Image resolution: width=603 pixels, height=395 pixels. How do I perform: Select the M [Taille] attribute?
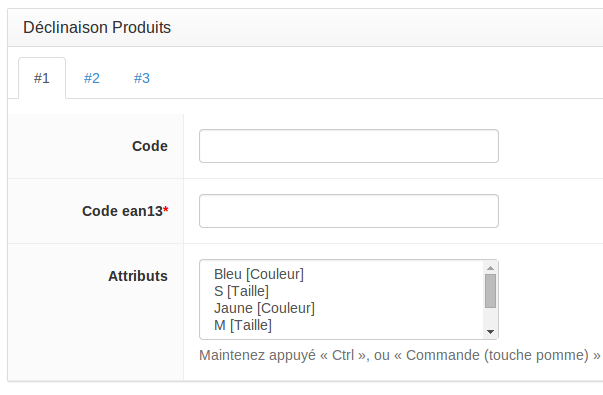[x=243, y=325]
